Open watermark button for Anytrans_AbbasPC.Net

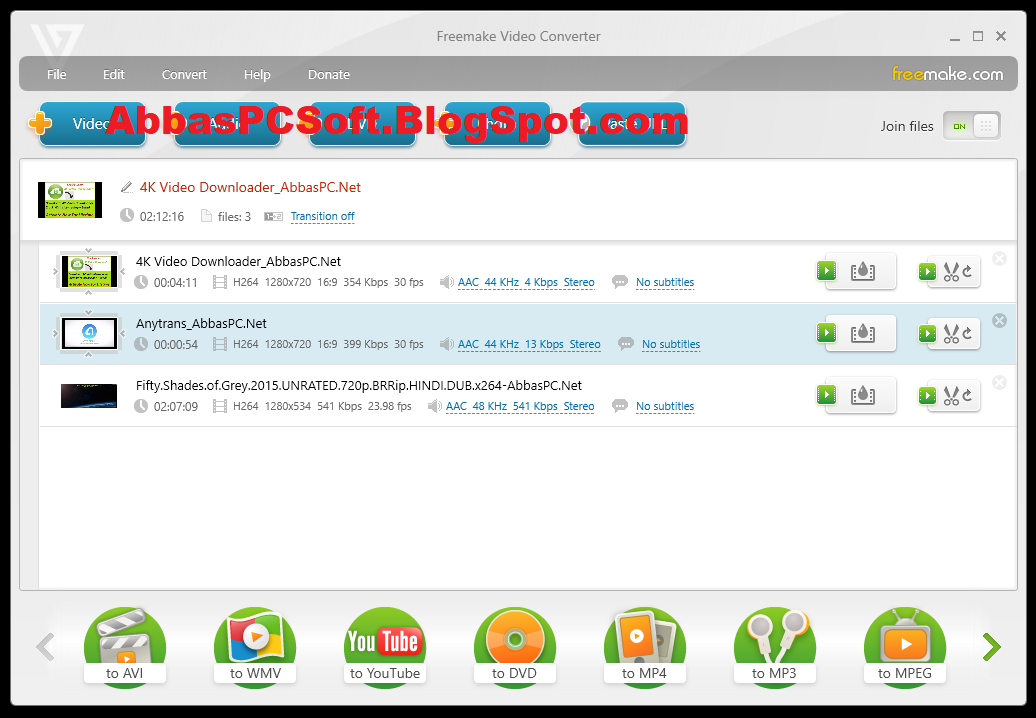(x=856, y=333)
